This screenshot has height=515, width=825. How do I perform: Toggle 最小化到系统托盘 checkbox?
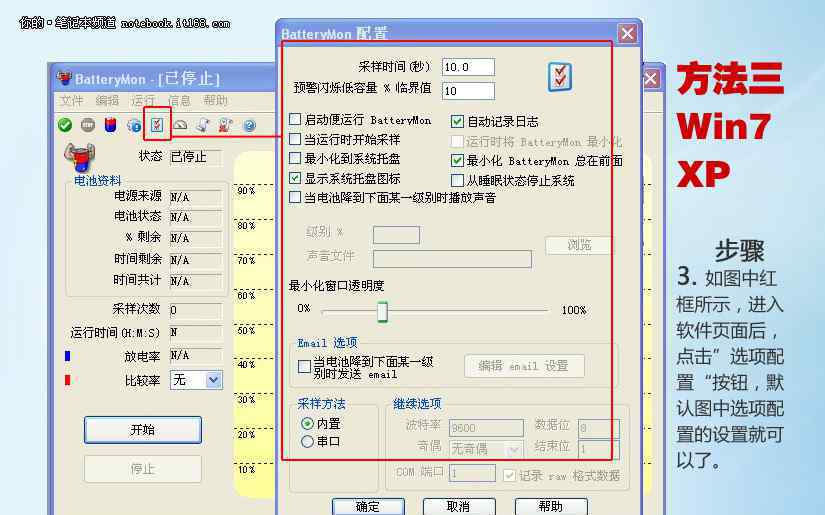click(295, 158)
